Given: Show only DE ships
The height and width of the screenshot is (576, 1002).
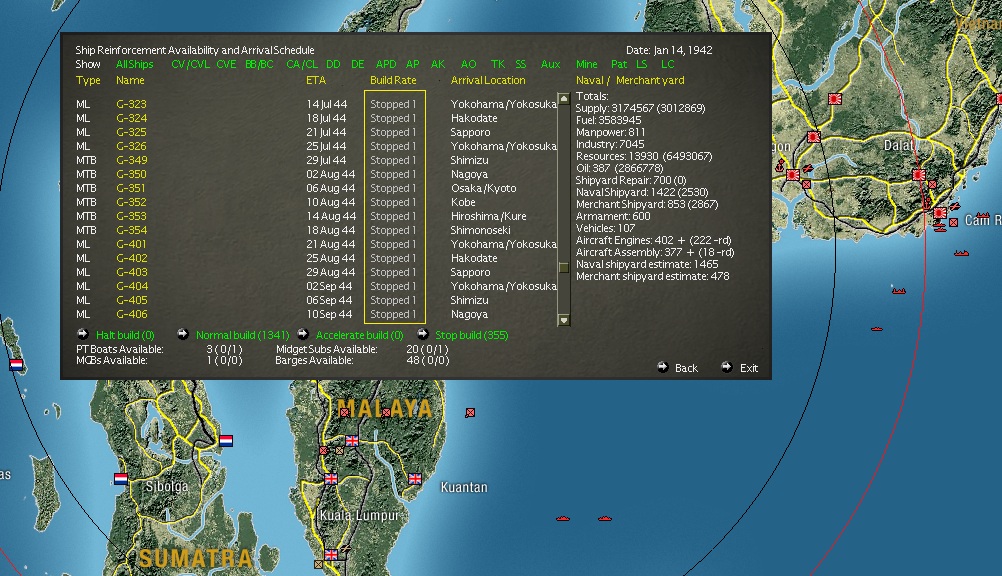Looking at the screenshot, I should click(358, 65).
